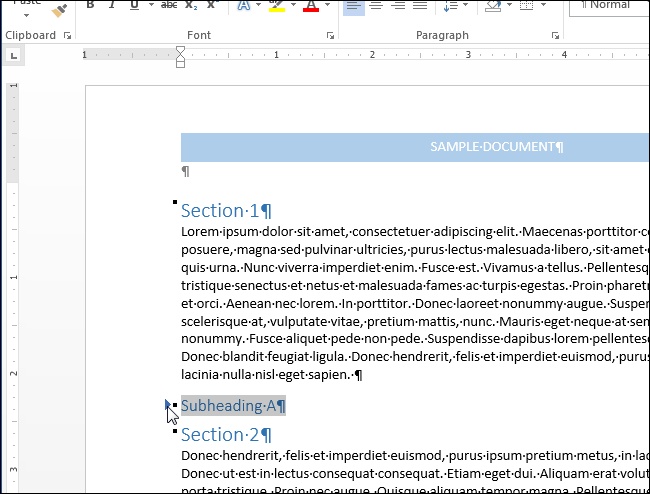The image size is (650, 494).
Task: Open the Font dialog box launcher
Action: 329,36
